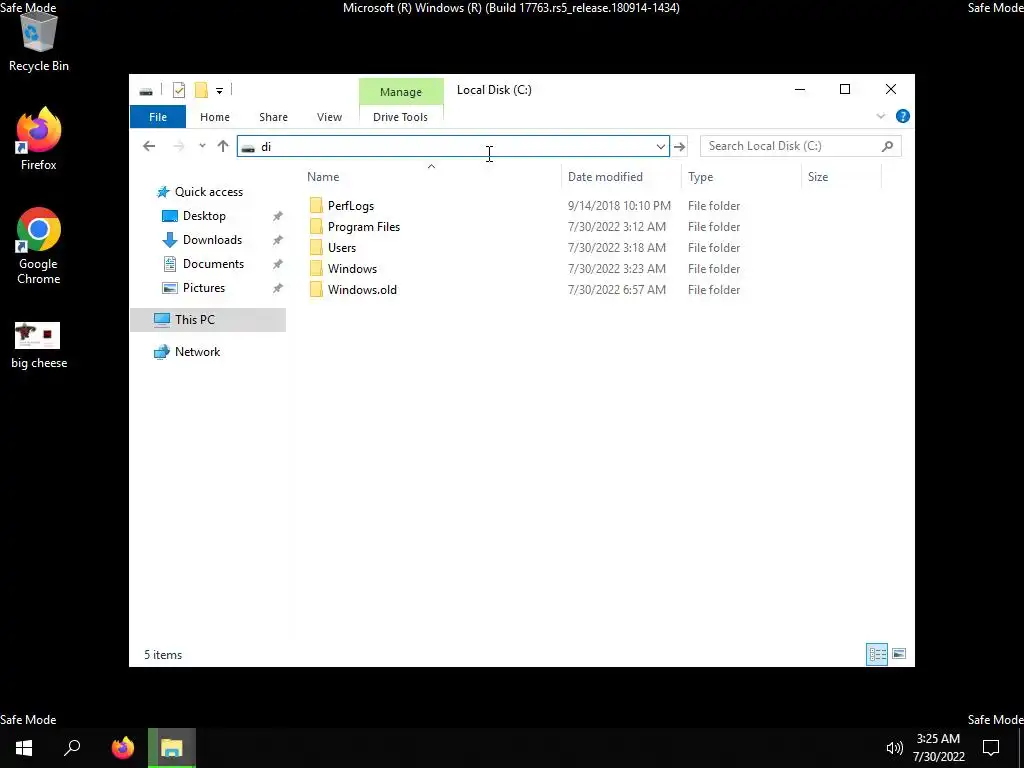Click the pin icon next to Pictures
The width and height of the screenshot is (1024, 768).
click(x=278, y=288)
